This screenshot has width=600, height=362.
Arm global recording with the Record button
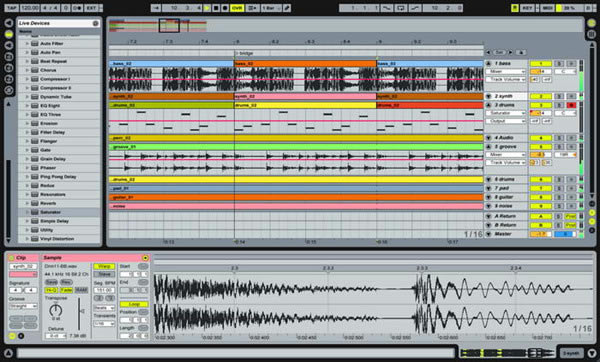(225, 8)
